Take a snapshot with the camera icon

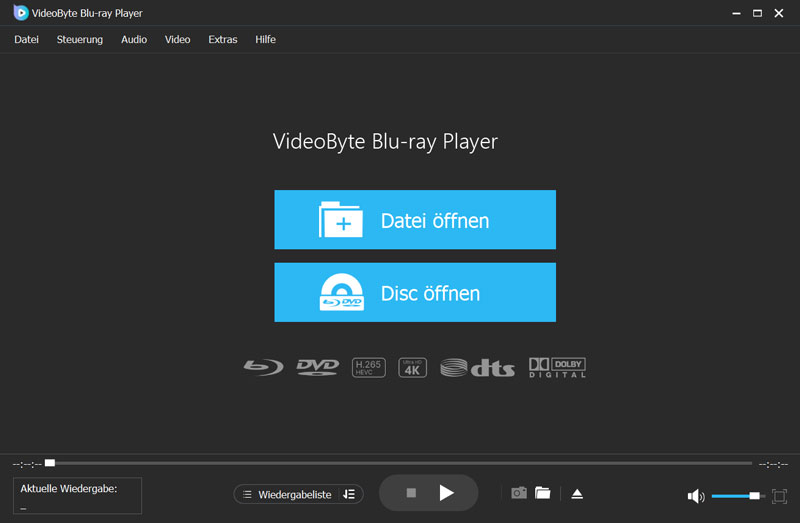(518, 493)
